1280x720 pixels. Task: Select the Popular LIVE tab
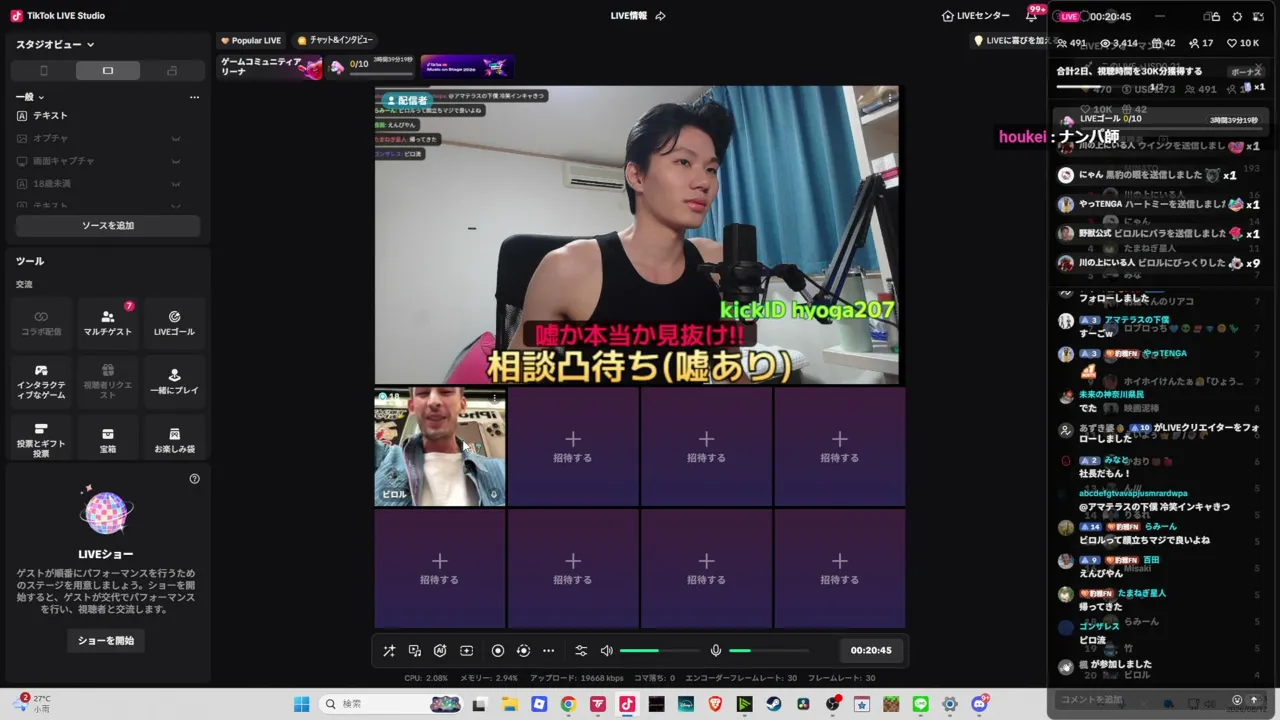click(251, 41)
